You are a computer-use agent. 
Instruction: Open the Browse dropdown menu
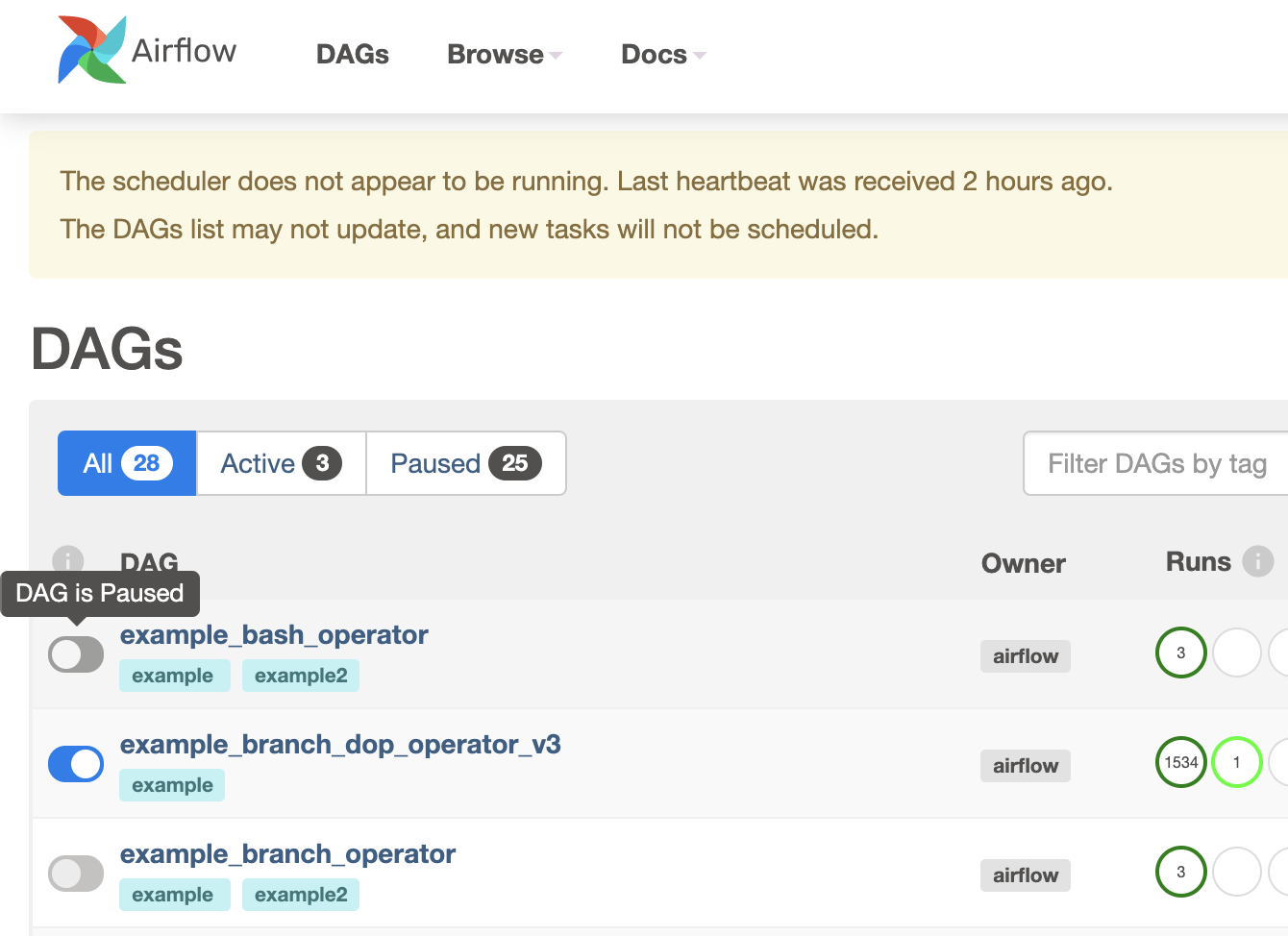(x=505, y=55)
